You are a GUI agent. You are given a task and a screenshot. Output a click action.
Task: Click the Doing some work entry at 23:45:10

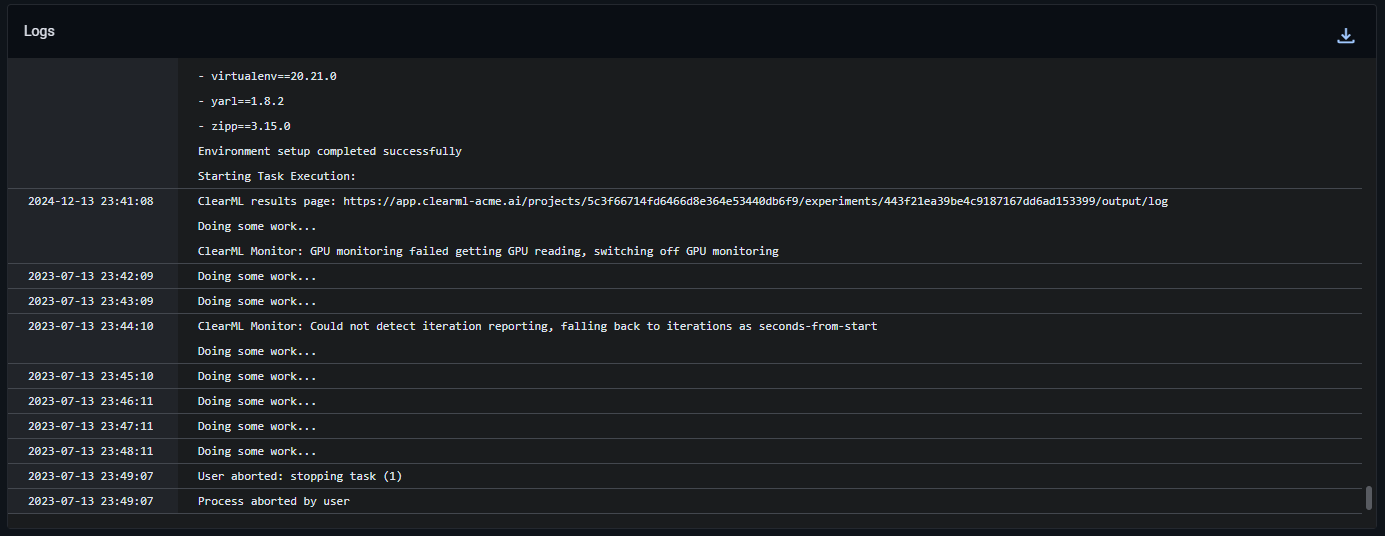click(x=257, y=376)
